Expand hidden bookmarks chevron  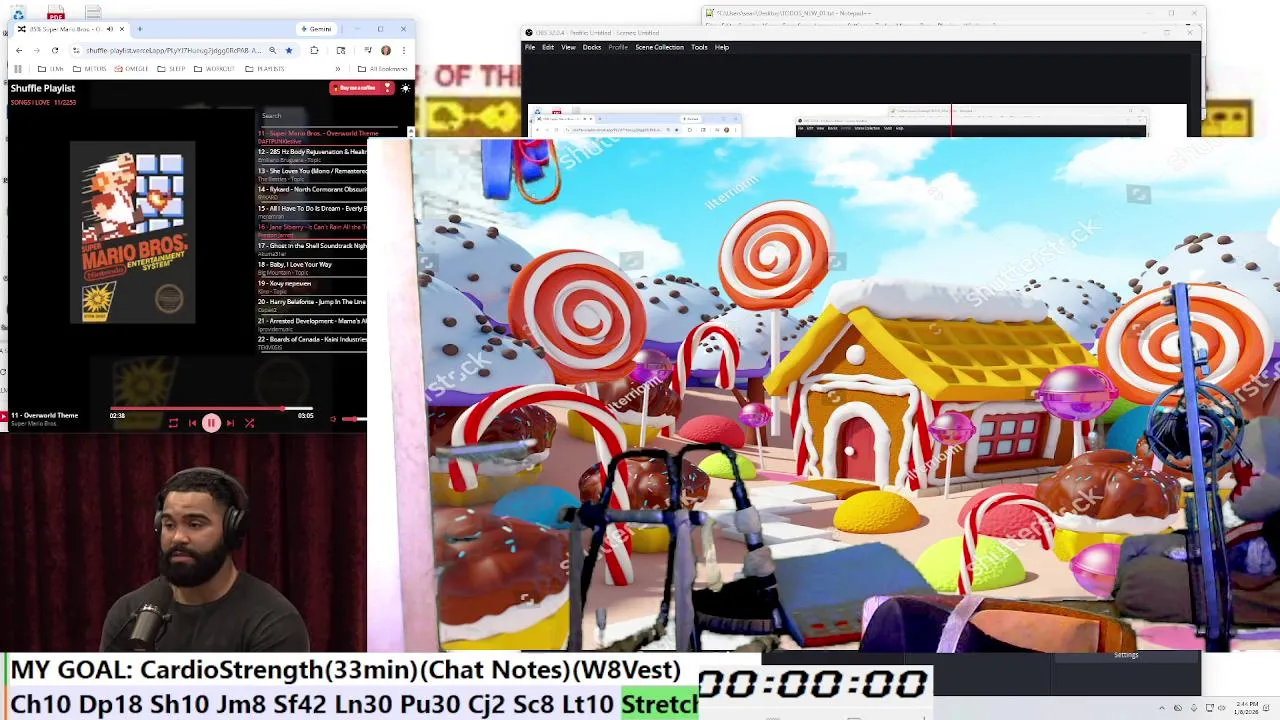click(x=338, y=69)
